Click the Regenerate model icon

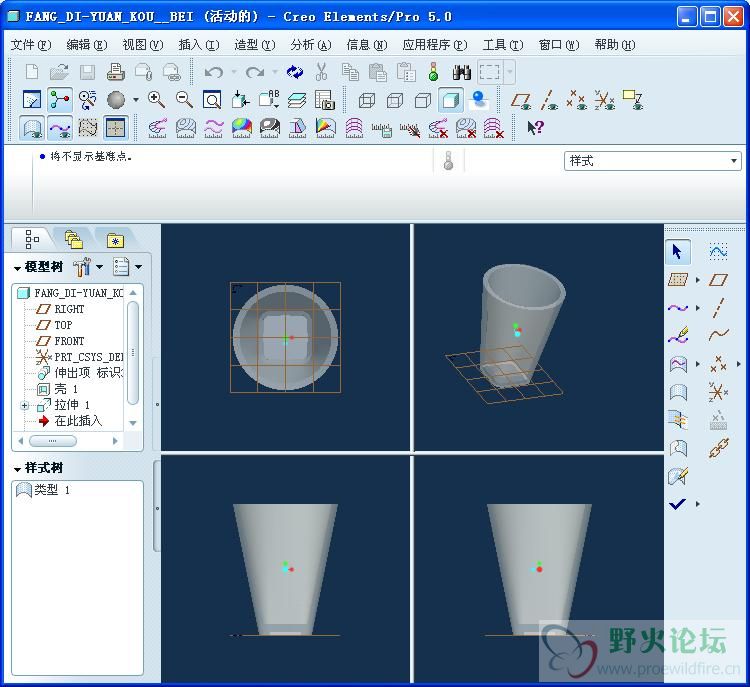click(x=295, y=72)
